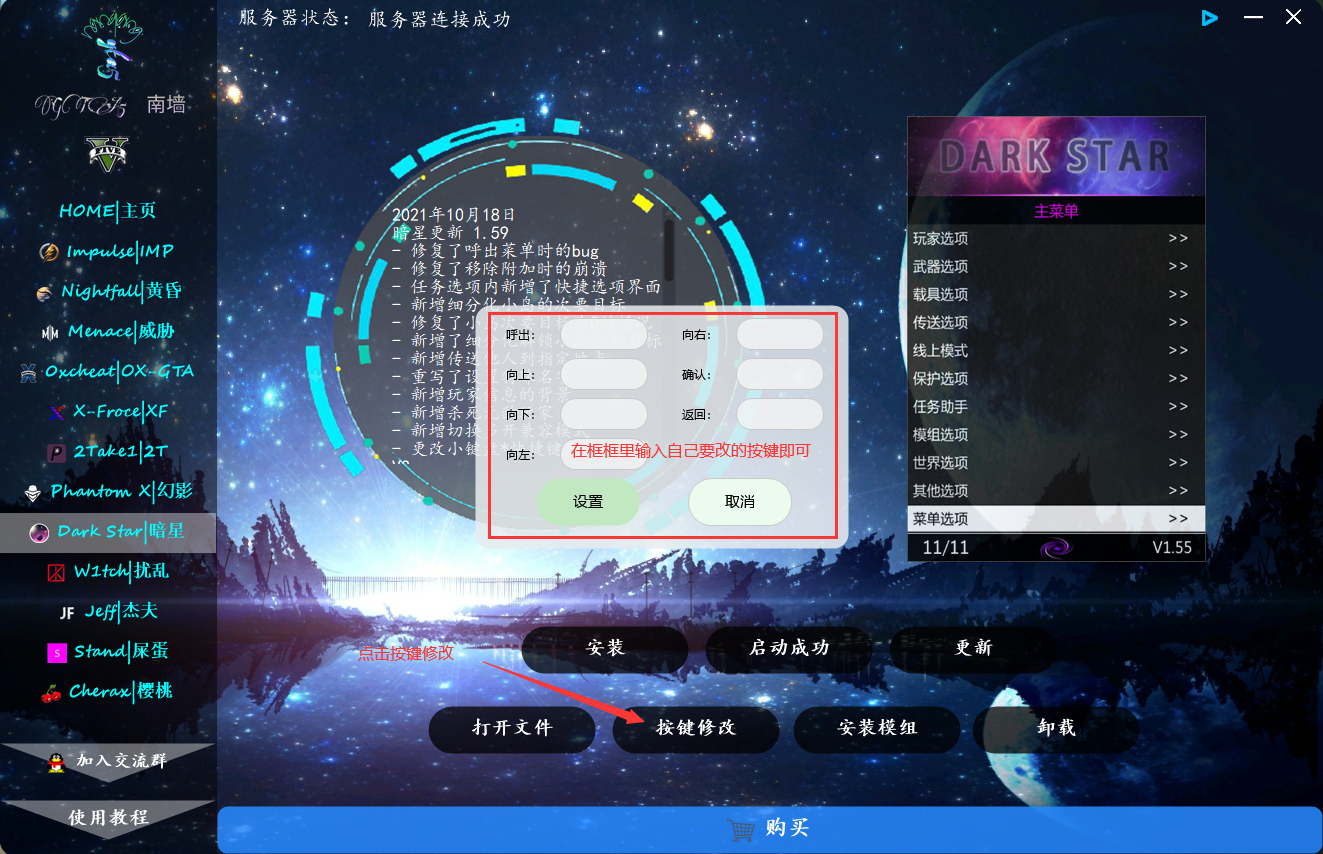Expand 玩家选项 via its >> arrow
Image resolution: width=1323 pixels, height=854 pixels.
[1178, 239]
